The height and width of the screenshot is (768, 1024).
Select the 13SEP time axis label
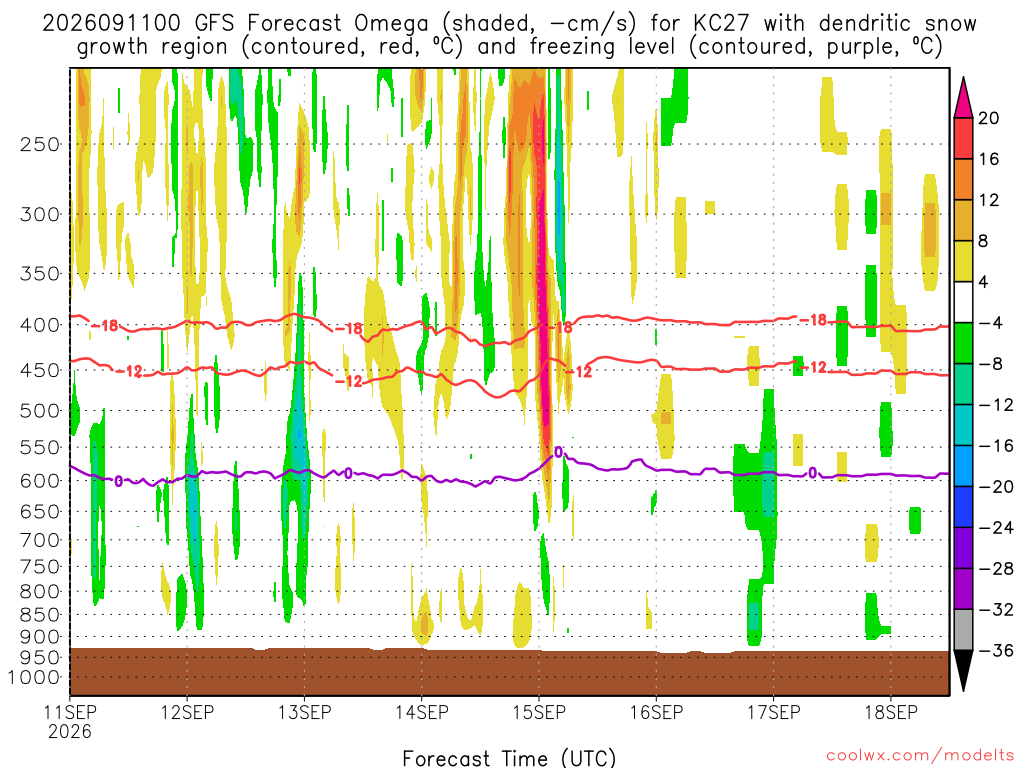[x=304, y=712]
